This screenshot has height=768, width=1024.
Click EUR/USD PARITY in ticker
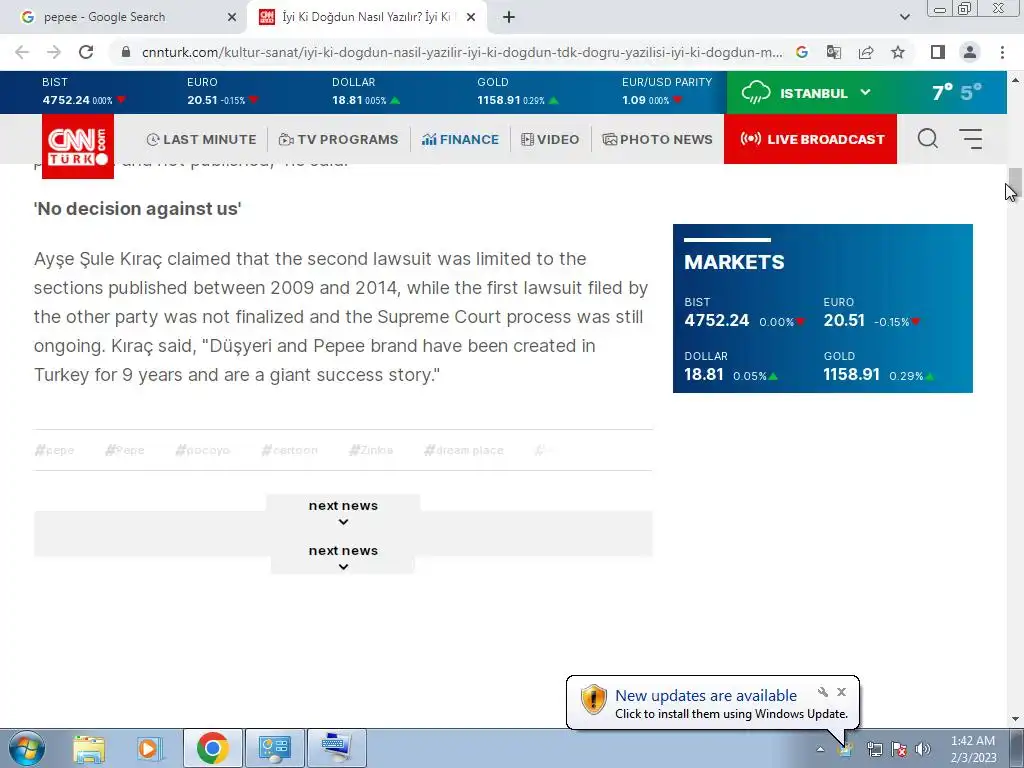(666, 92)
